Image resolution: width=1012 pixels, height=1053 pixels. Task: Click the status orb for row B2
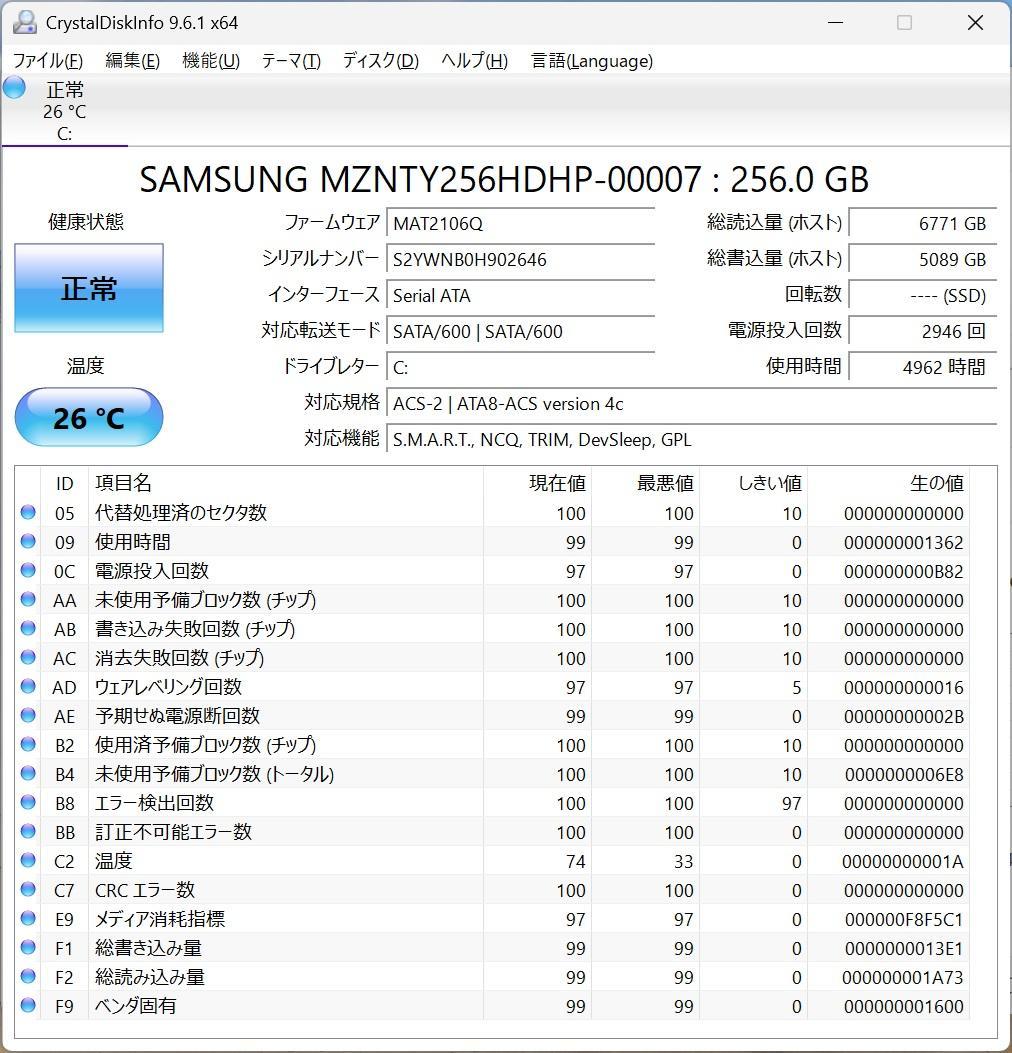pos(28,744)
